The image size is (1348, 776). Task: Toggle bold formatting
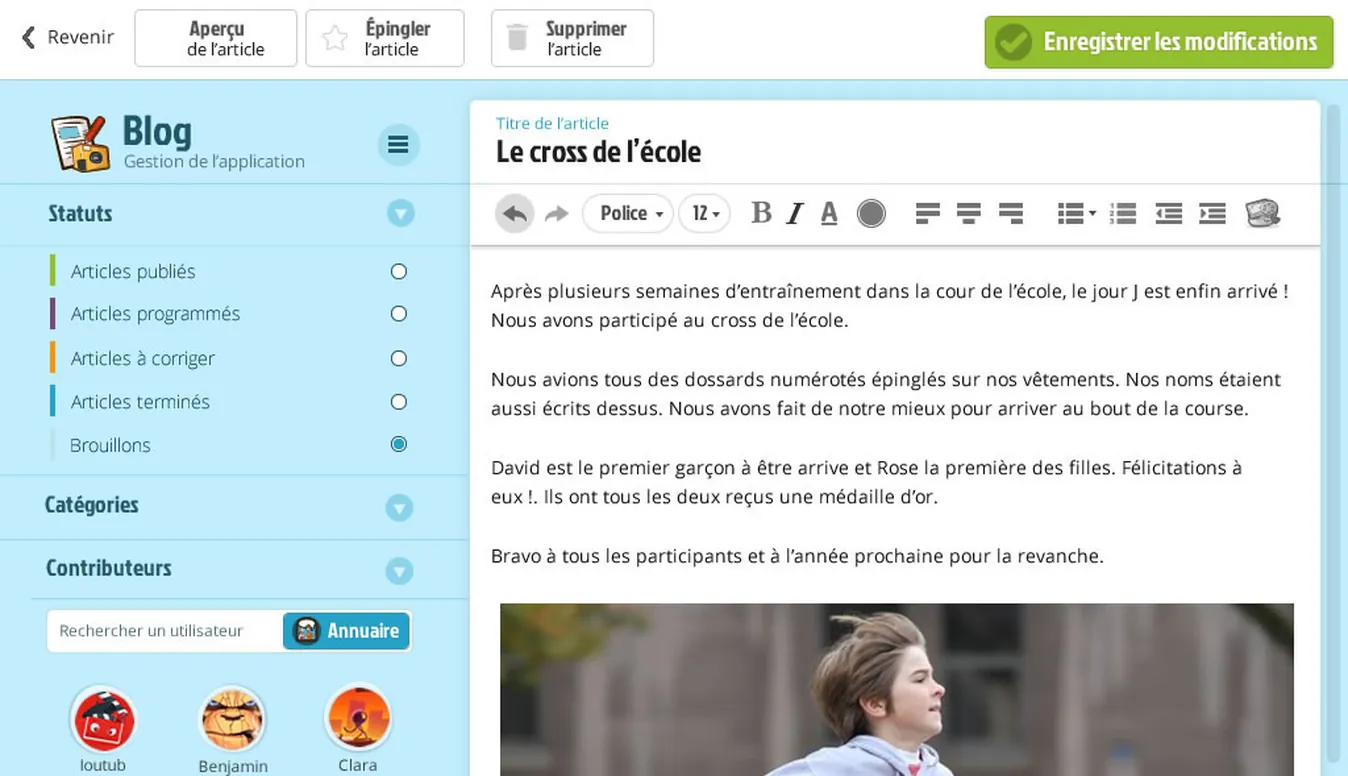click(x=761, y=213)
